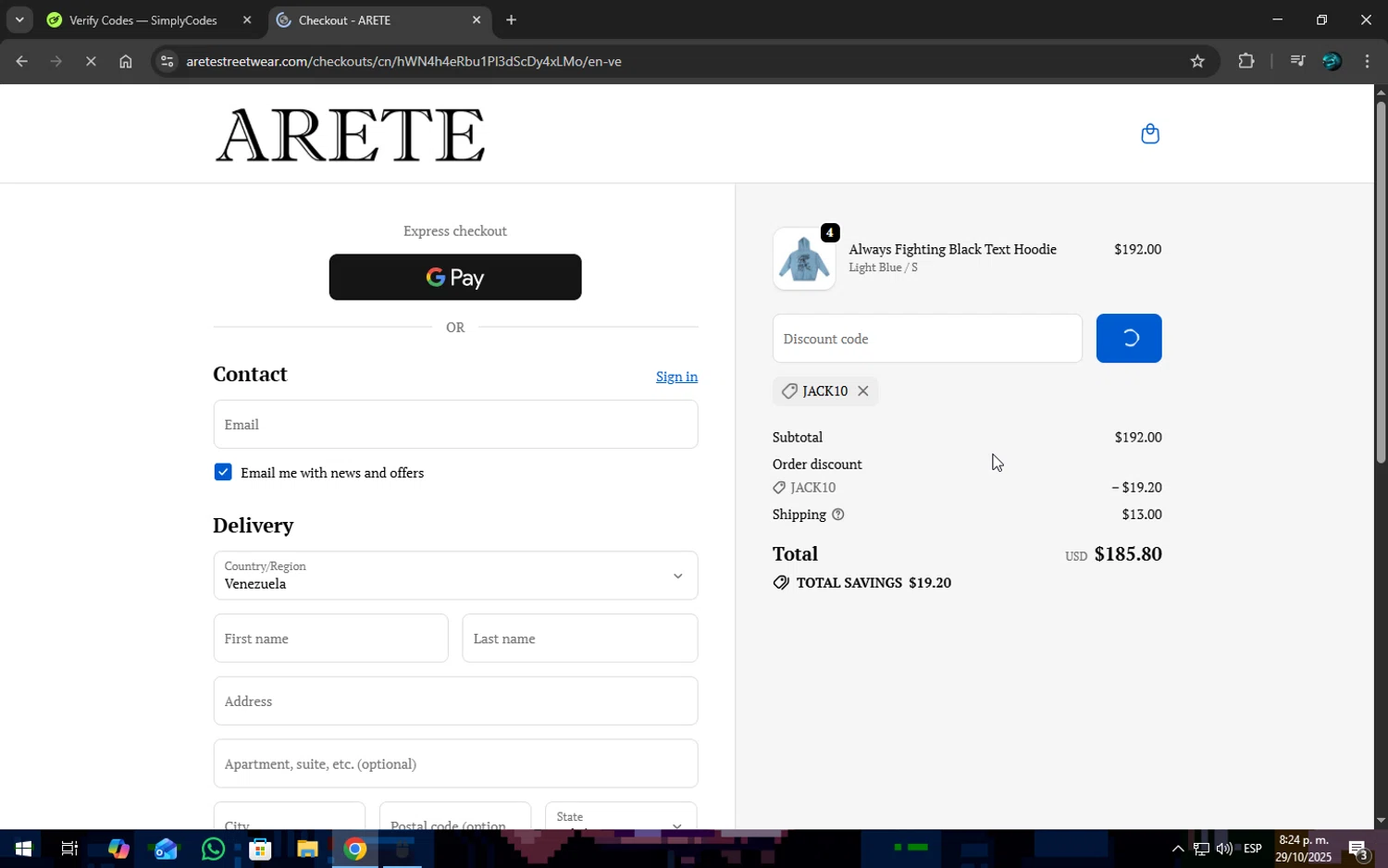Open the tab search dropdown arrow
This screenshot has width=1388, height=868.
[x=19, y=19]
